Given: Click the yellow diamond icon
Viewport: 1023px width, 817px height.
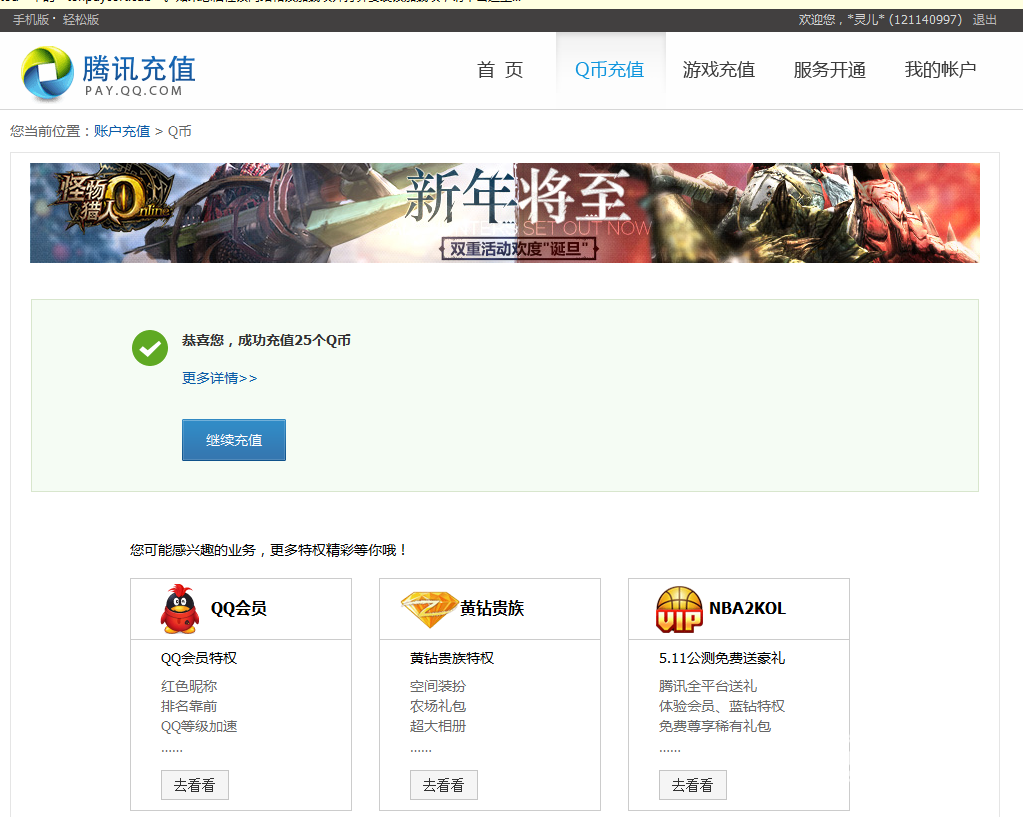Looking at the screenshot, I should tap(429, 609).
